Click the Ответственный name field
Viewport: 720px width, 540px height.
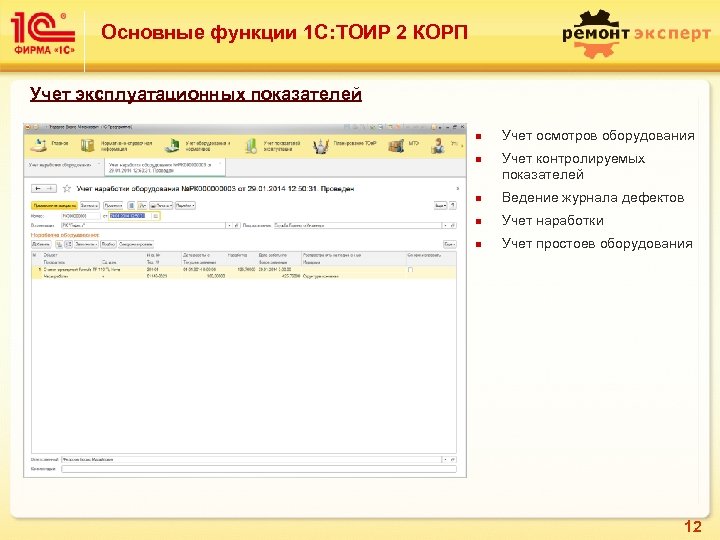[251, 459]
